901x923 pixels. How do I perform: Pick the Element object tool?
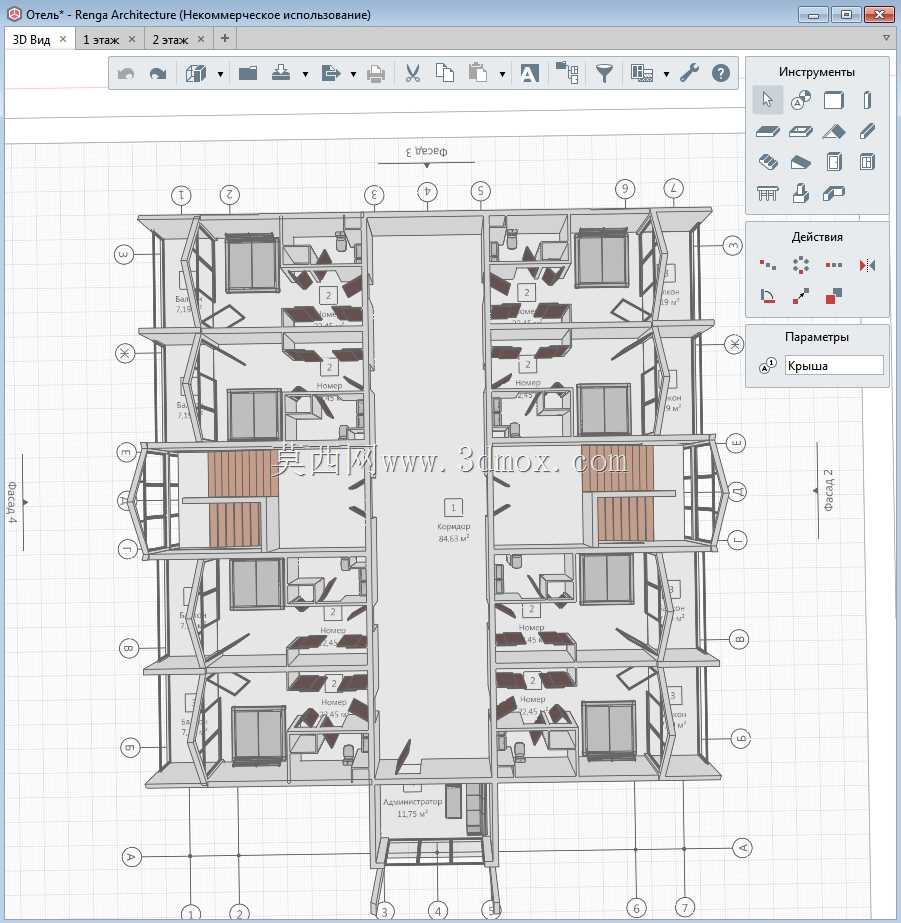[800, 193]
